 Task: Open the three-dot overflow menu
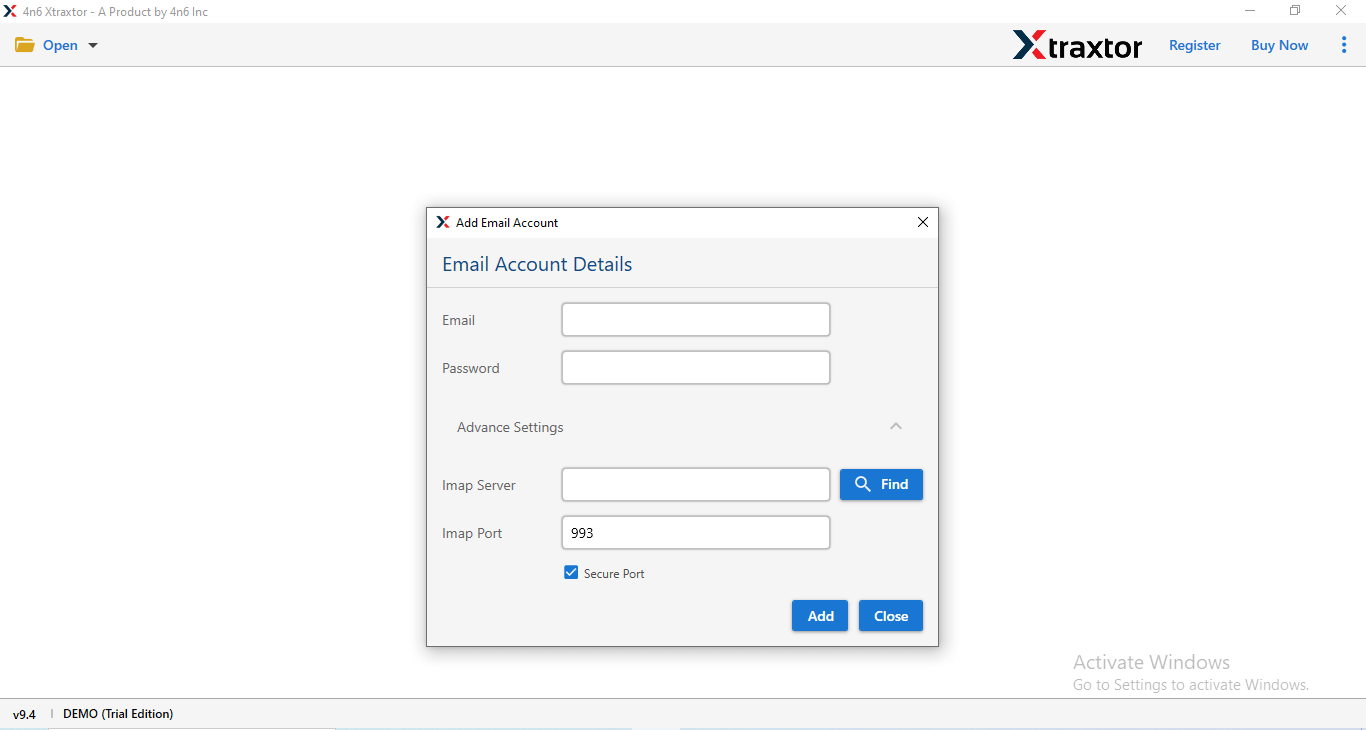click(x=1344, y=44)
